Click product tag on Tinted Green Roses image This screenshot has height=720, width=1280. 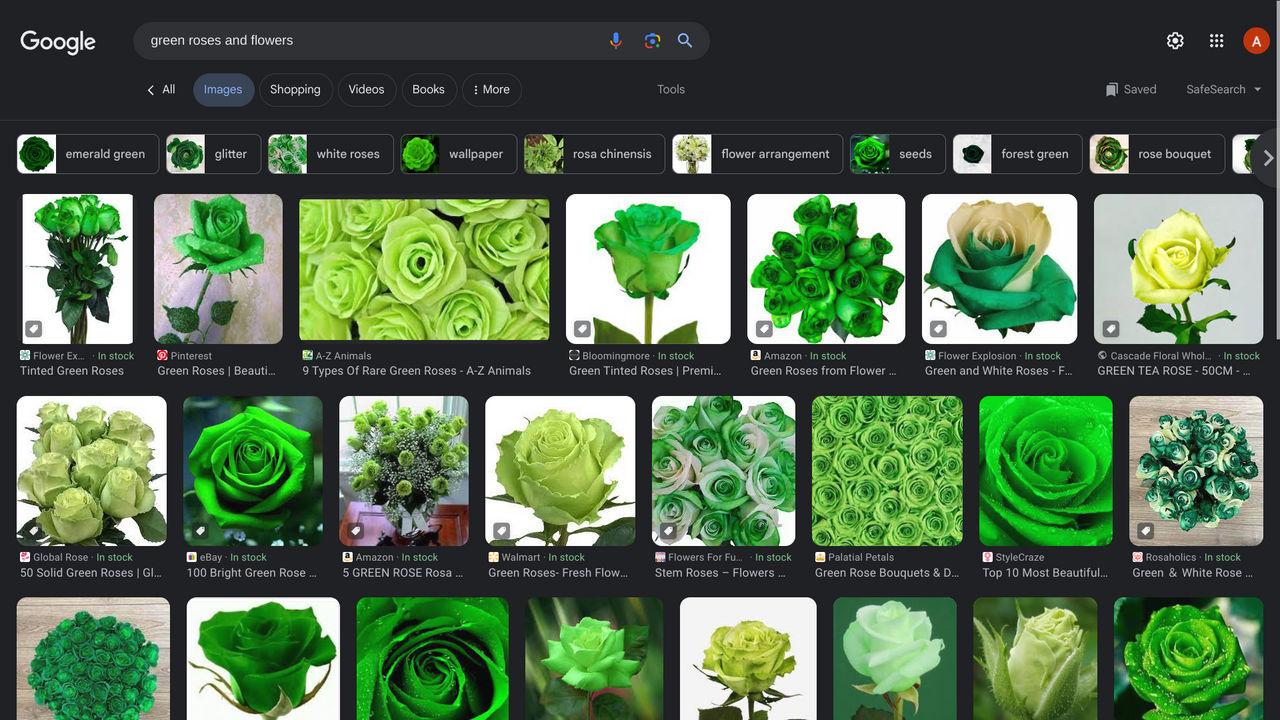tap(33, 329)
